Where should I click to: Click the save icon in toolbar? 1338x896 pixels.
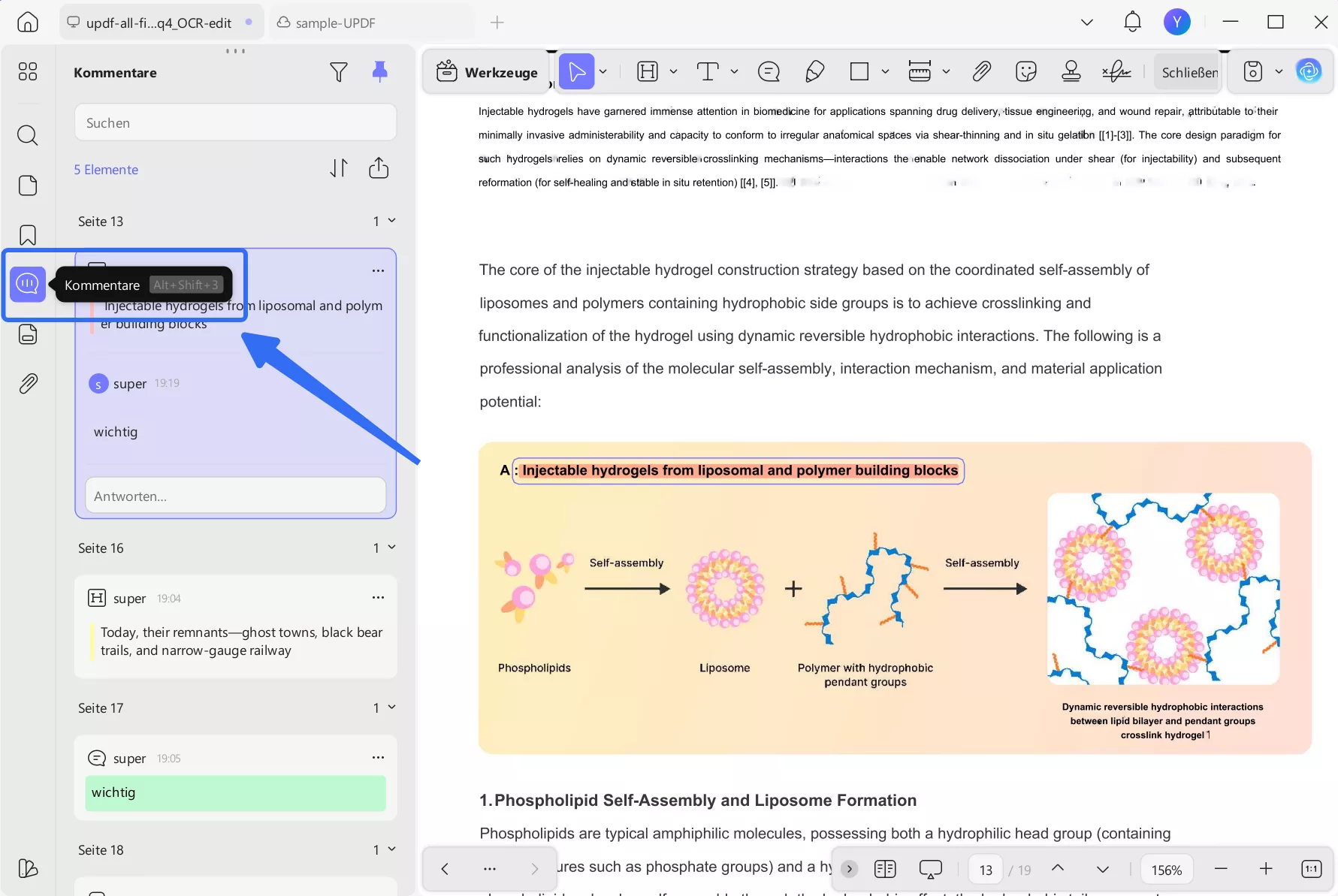coord(1253,71)
